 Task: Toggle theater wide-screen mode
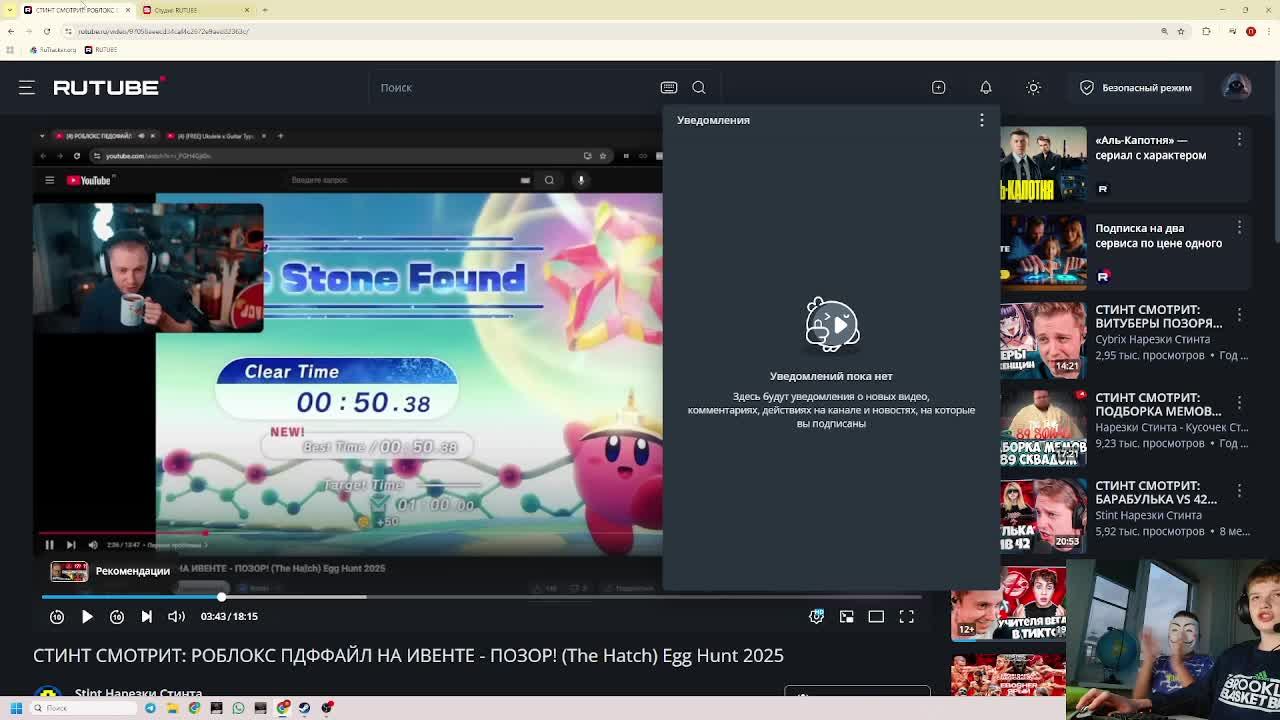876,617
